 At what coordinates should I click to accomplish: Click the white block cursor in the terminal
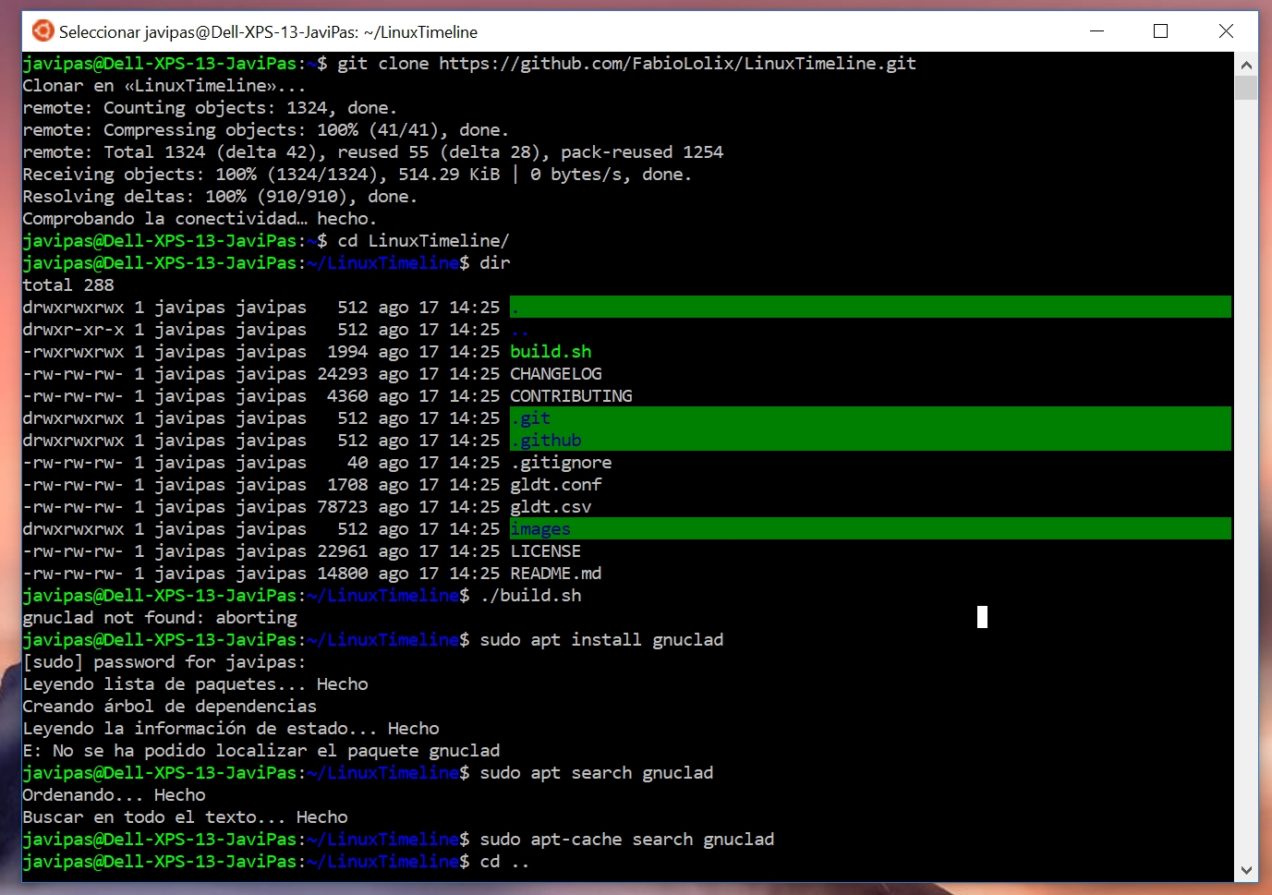[x=982, y=617]
